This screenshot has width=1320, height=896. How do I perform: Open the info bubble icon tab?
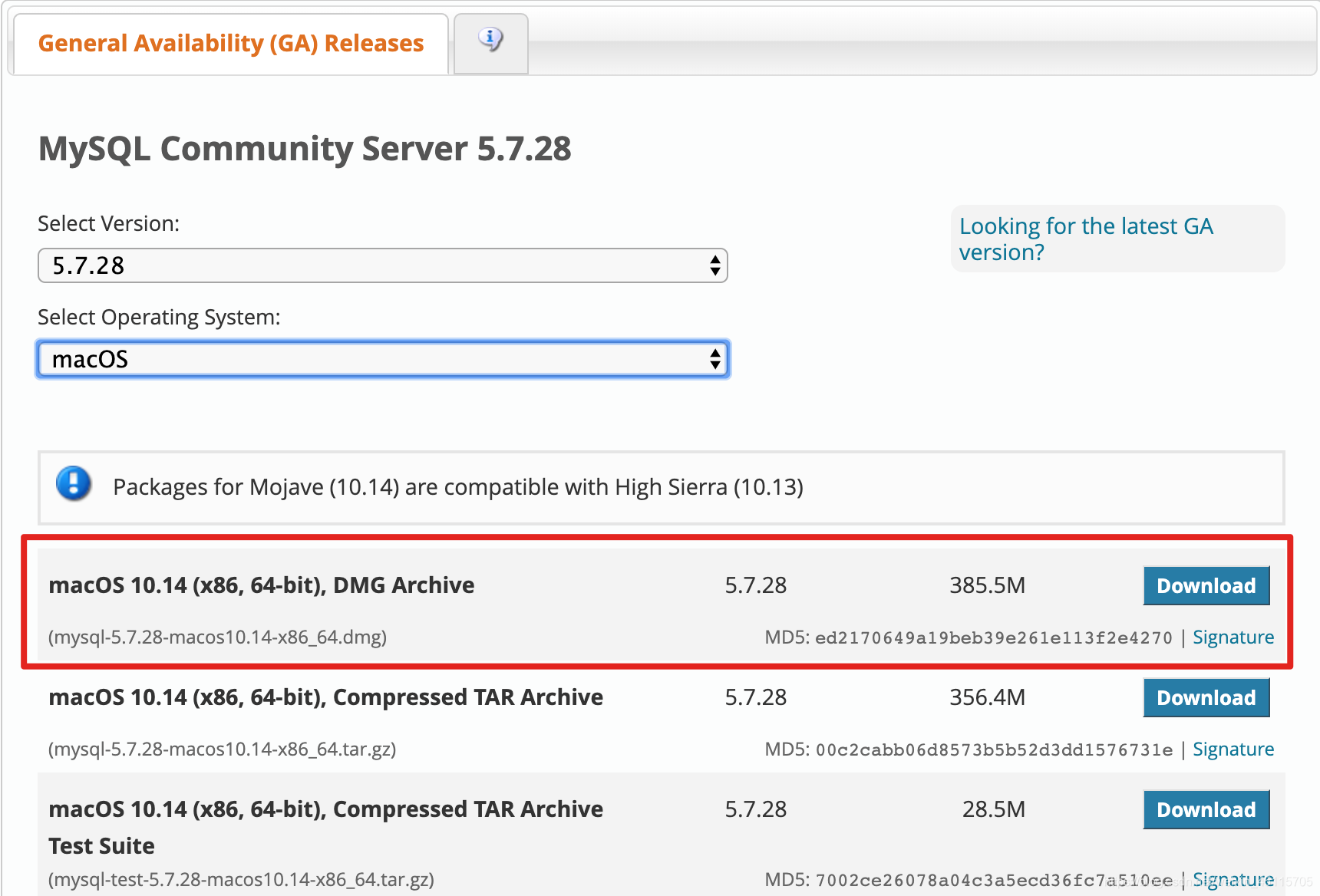491,43
